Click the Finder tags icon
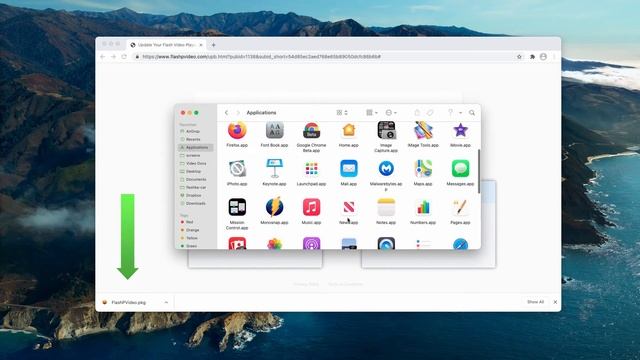The width and height of the screenshot is (640, 360). pyautogui.click(x=430, y=113)
